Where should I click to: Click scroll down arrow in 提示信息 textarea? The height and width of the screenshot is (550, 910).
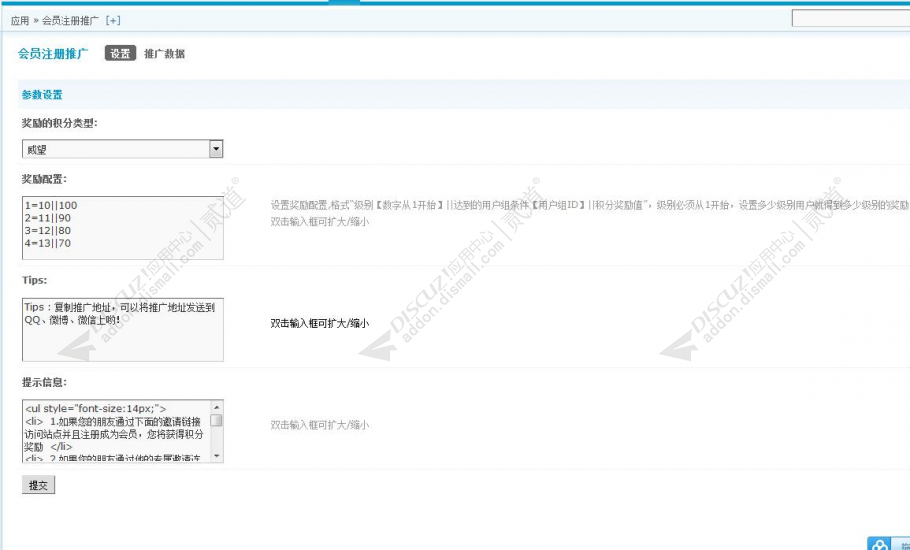click(216, 456)
